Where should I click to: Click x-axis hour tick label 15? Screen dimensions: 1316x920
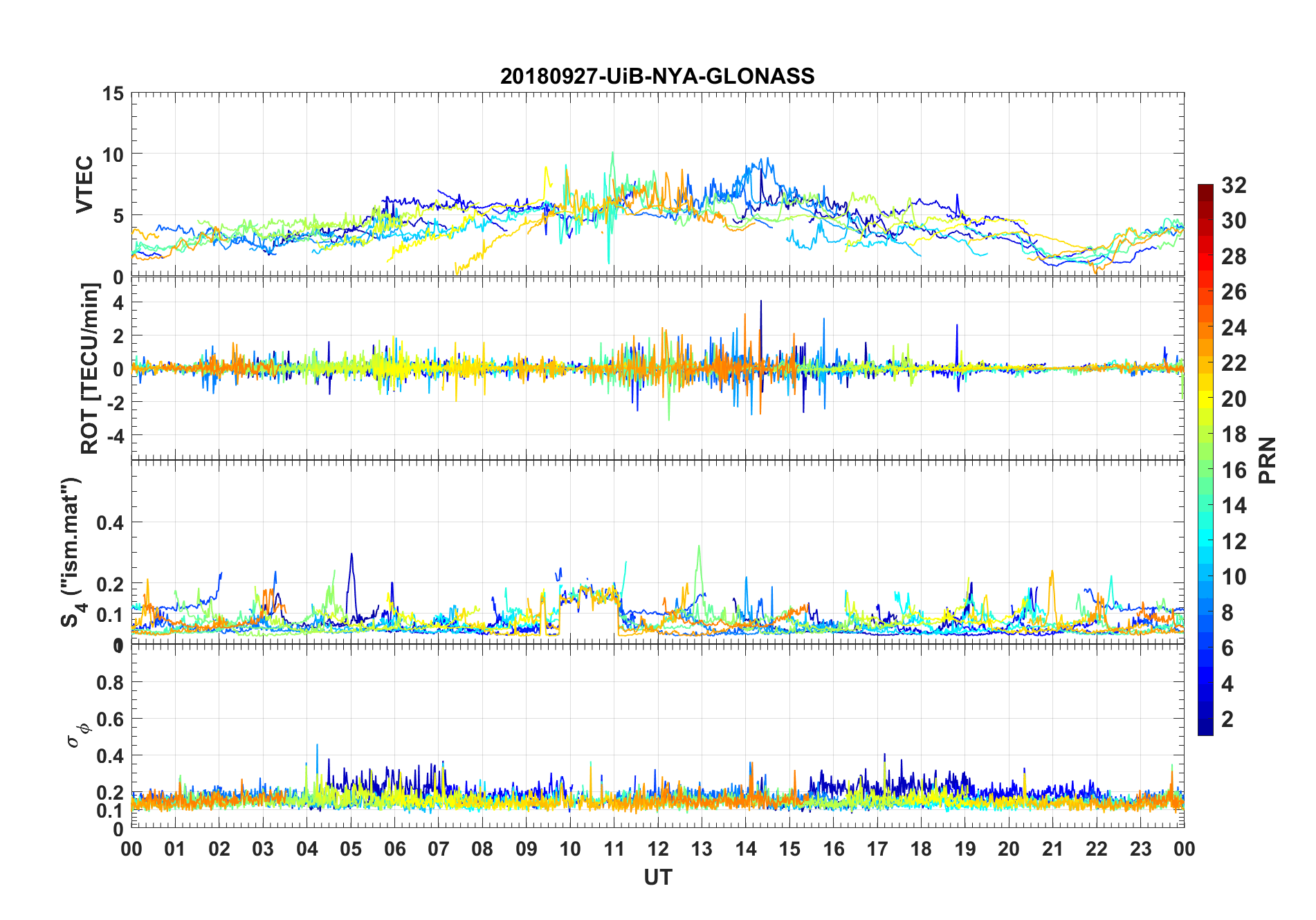(x=789, y=849)
